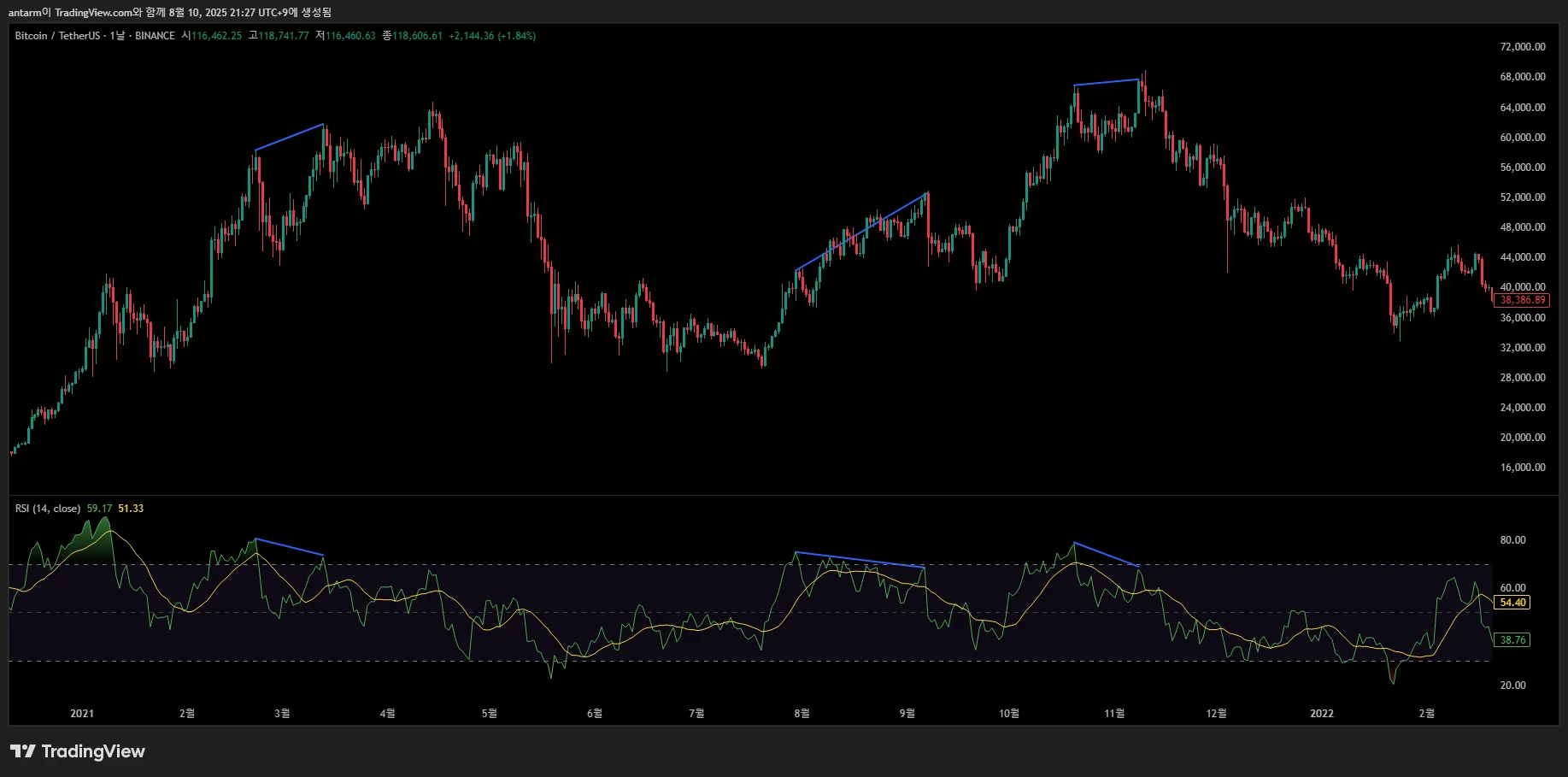Viewport: 1568px width, 777px height.
Task: Open the RSI (14, close) indicator label
Action: pos(48,509)
